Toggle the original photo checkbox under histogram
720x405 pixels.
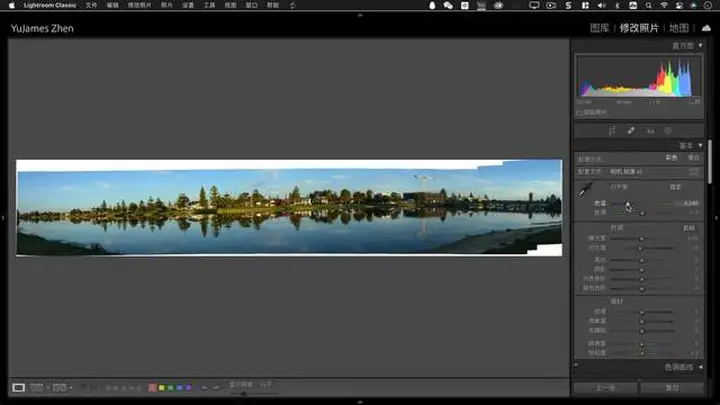(x=580, y=112)
